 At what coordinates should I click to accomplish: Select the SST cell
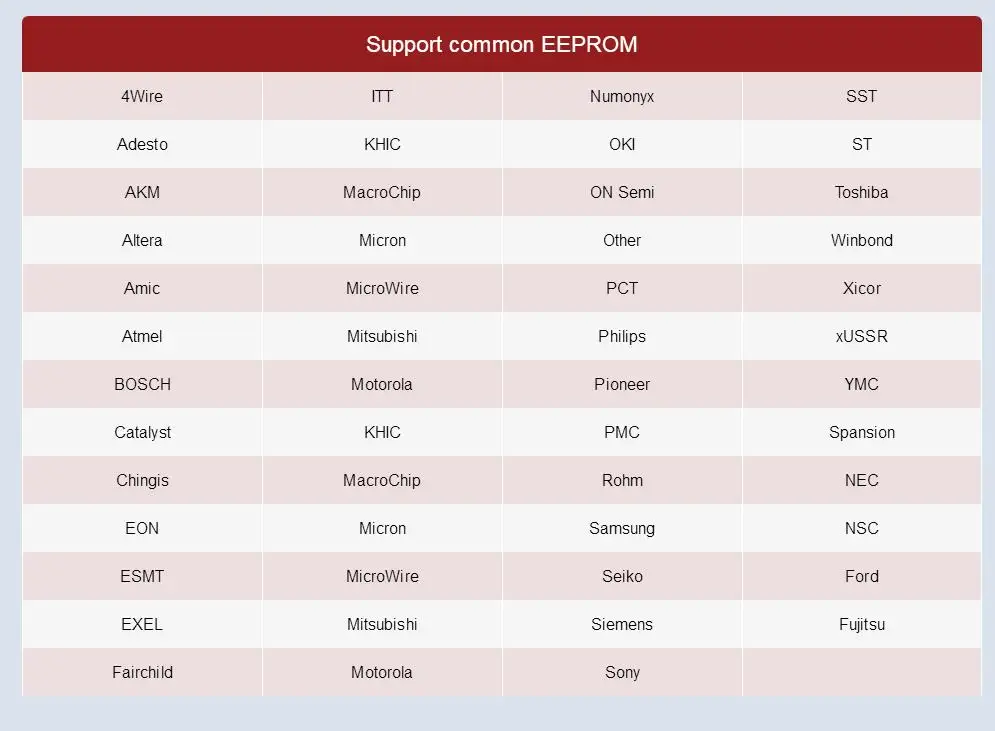pyautogui.click(x=861, y=96)
